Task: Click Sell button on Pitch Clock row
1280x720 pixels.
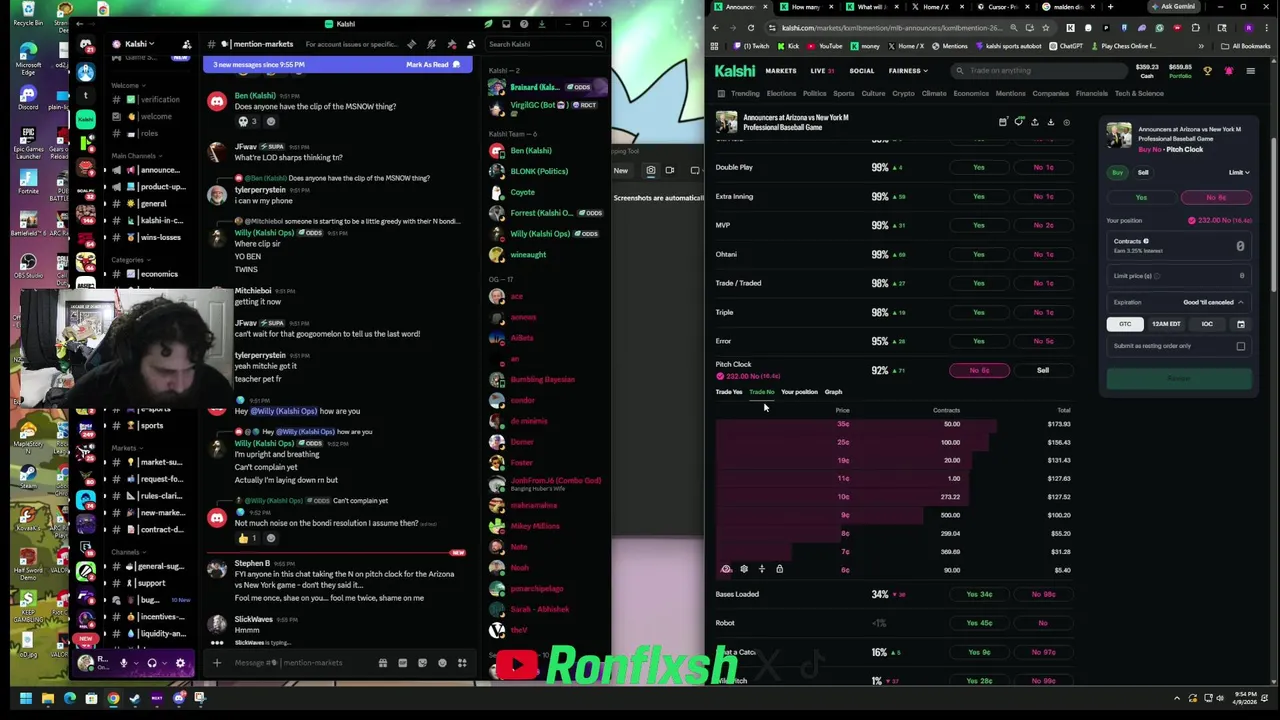Action: click(1043, 370)
